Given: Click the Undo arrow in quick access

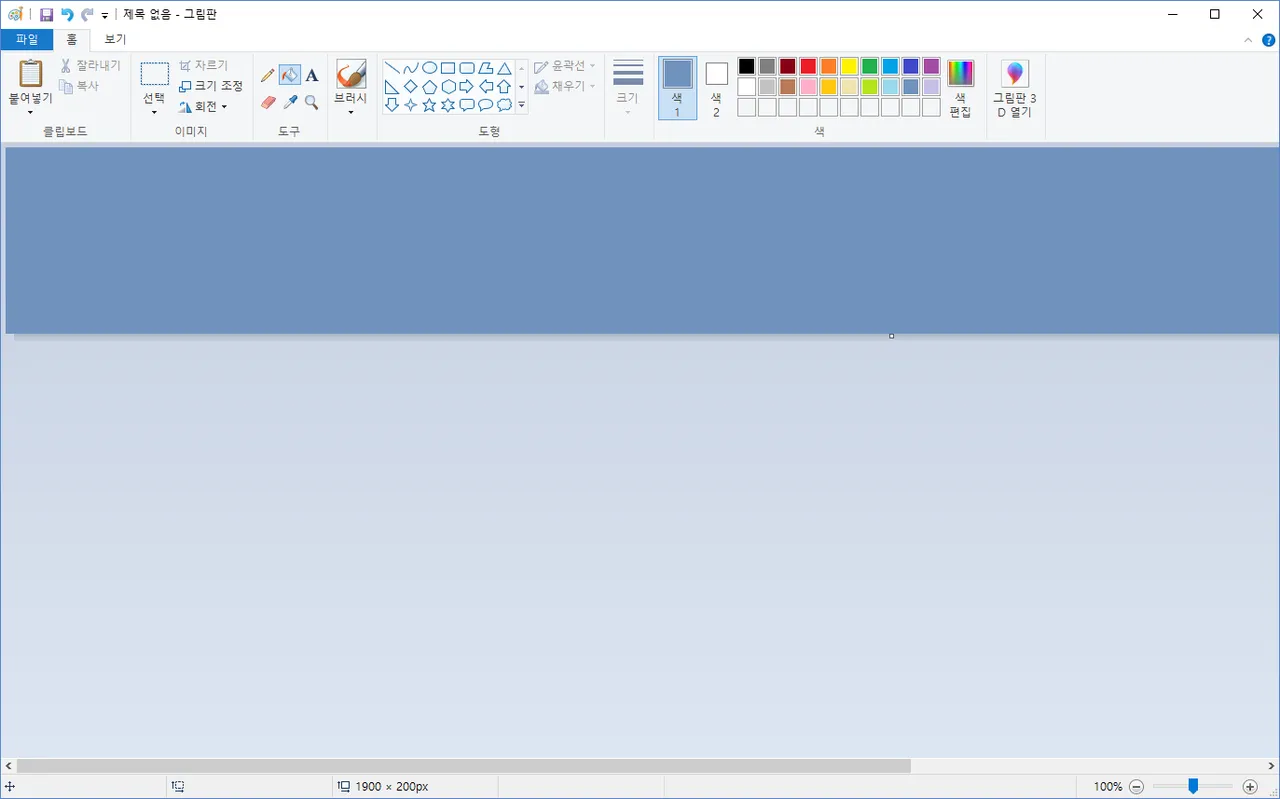Looking at the screenshot, I should click(67, 15).
